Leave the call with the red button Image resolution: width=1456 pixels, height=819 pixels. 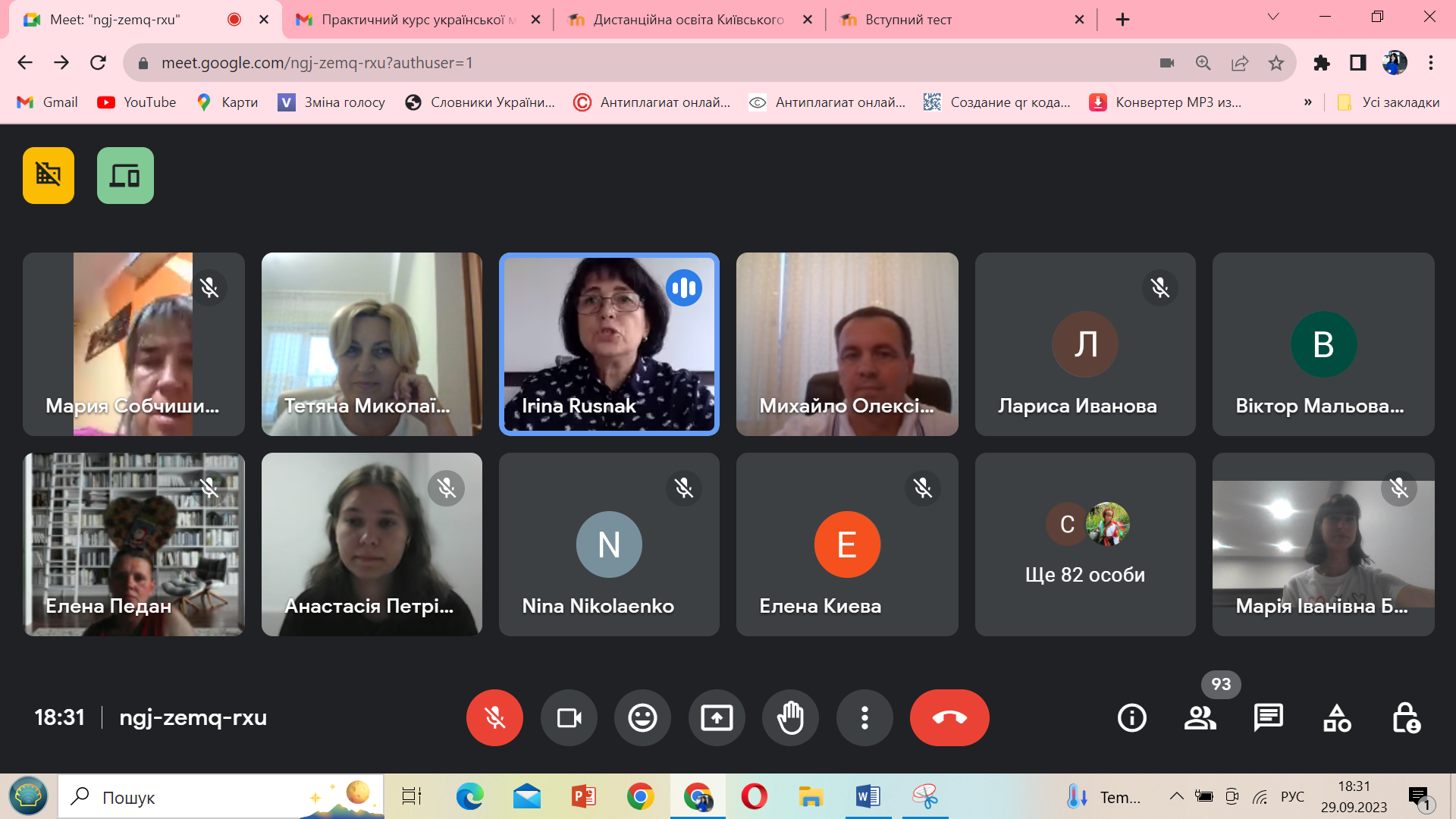coord(949,717)
